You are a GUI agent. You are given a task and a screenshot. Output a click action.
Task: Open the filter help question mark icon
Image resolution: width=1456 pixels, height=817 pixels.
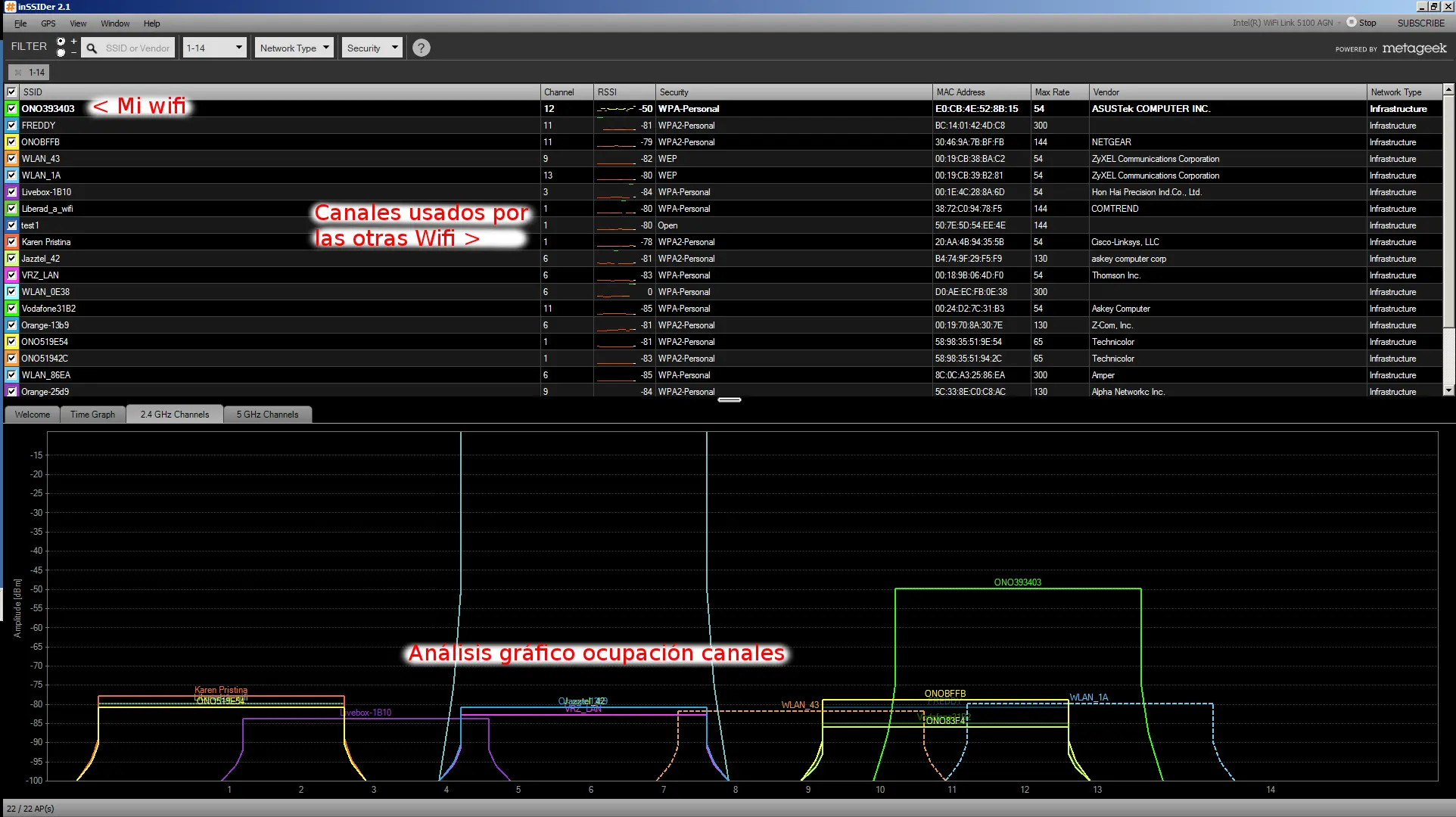[x=422, y=48]
